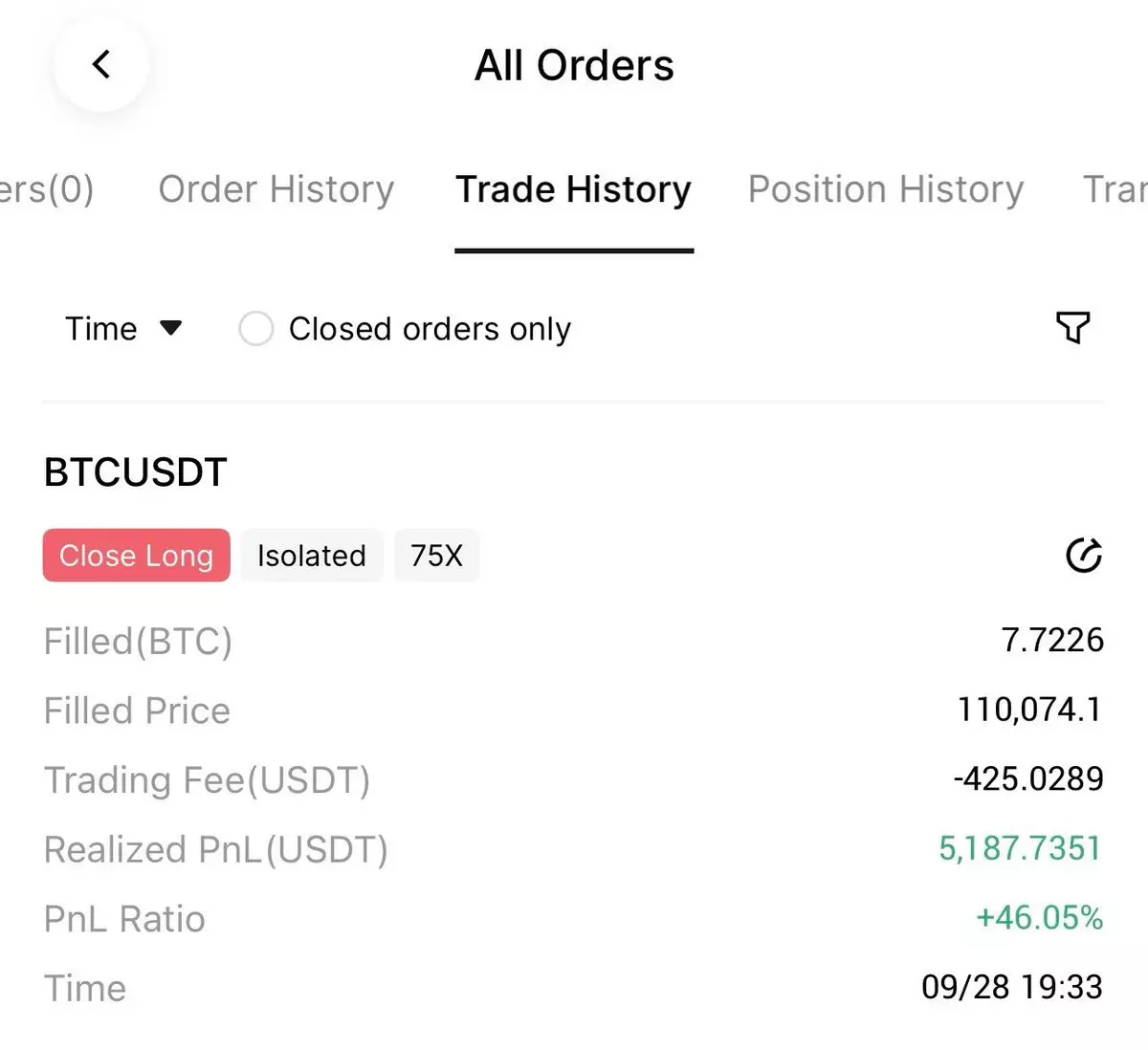Open the filter funnel icon

[1072, 328]
